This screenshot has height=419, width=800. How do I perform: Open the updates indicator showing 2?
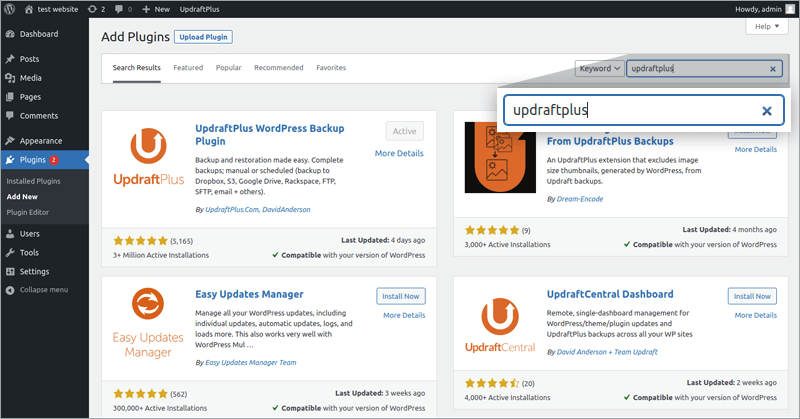96,9
